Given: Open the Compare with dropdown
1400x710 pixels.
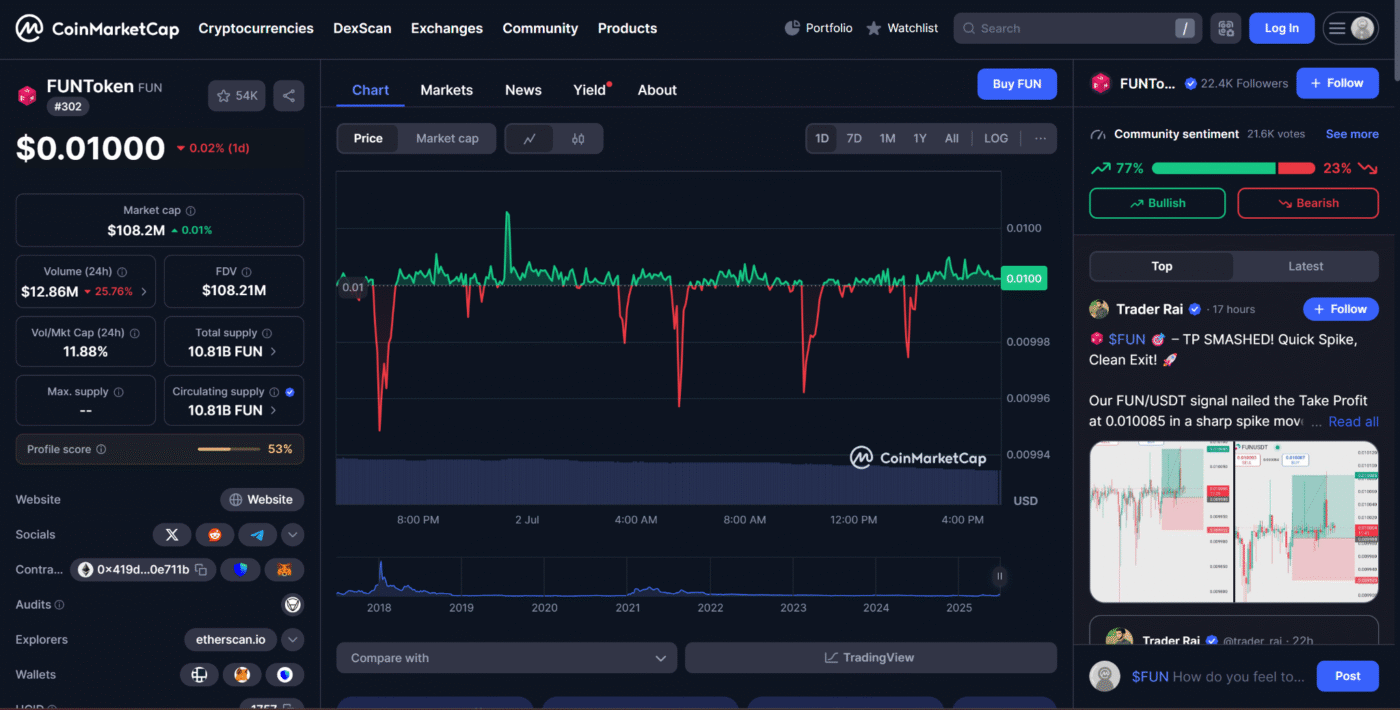Looking at the screenshot, I should (x=507, y=658).
